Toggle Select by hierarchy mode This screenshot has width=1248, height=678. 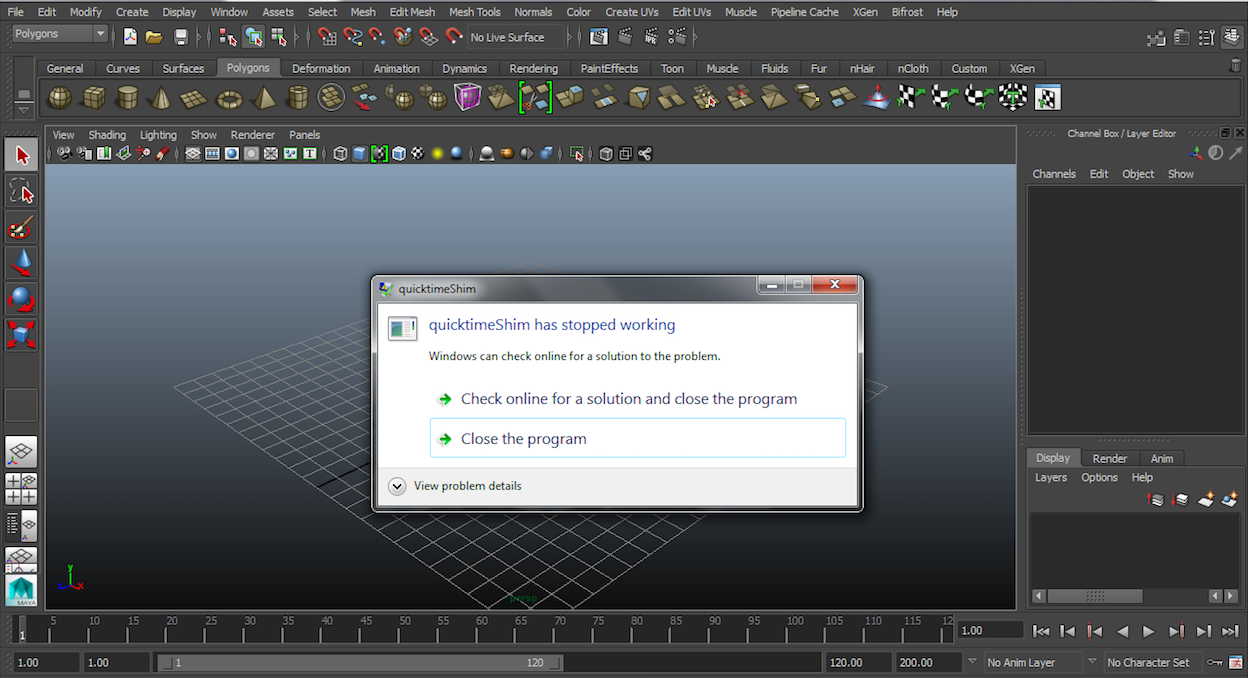tap(228, 37)
